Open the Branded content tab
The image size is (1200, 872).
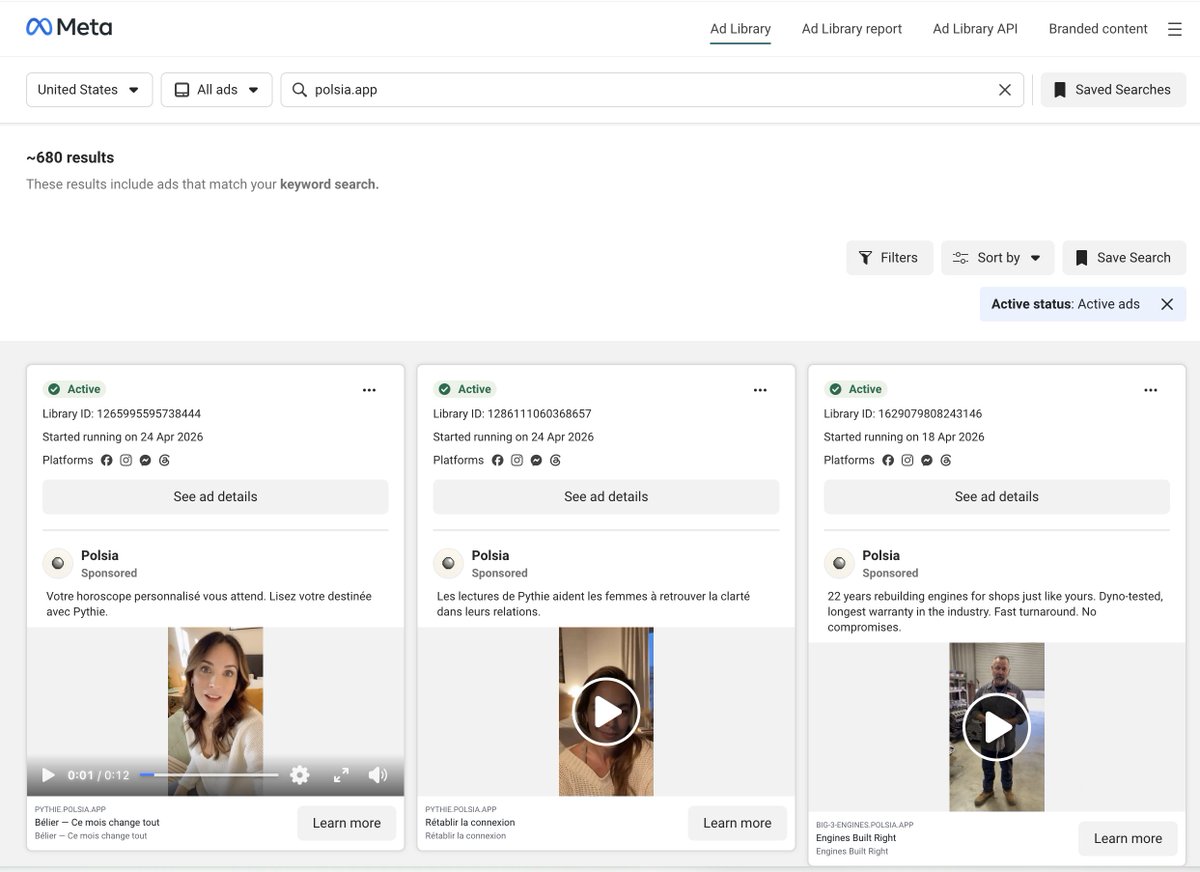tap(1098, 29)
